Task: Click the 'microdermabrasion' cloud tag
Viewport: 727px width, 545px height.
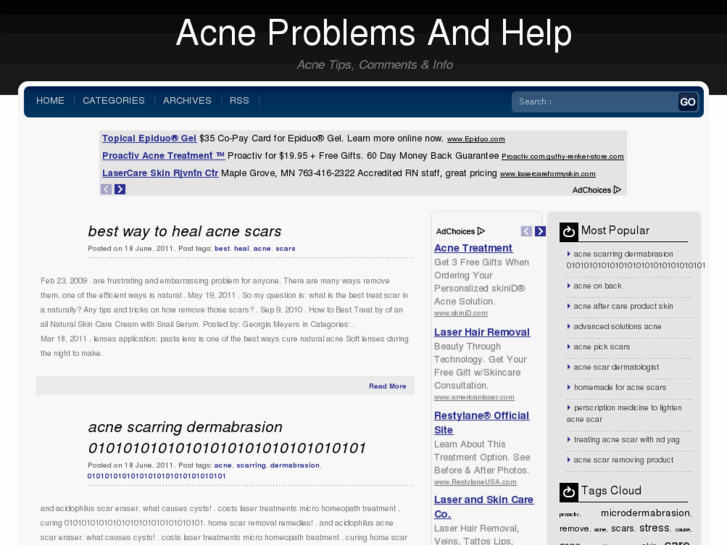Action: pyautogui.click(x=645, y=513)
